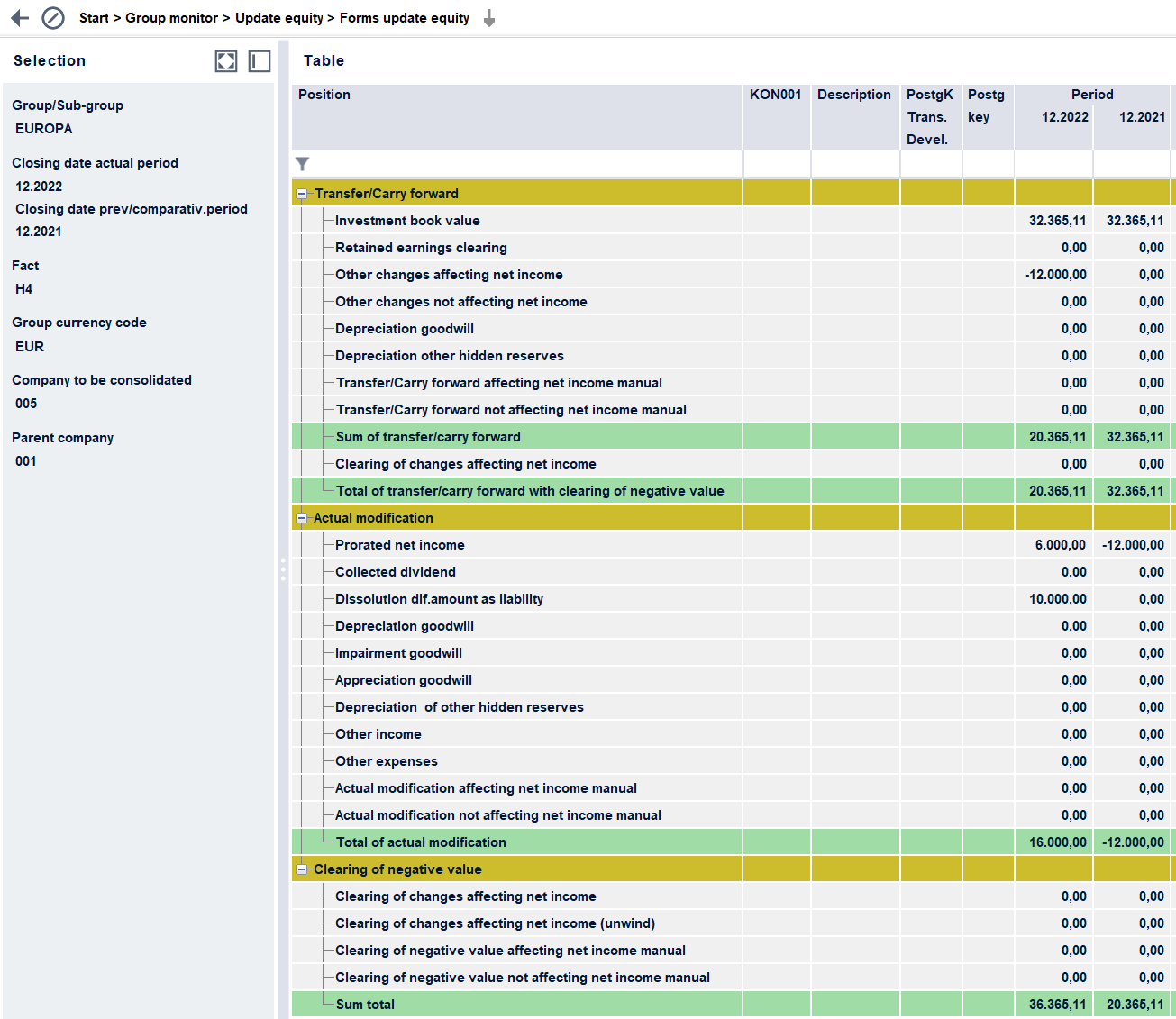Click Forms update equity breadcrumb
Screen dimensions: 1176x1019
click(405, 18)
